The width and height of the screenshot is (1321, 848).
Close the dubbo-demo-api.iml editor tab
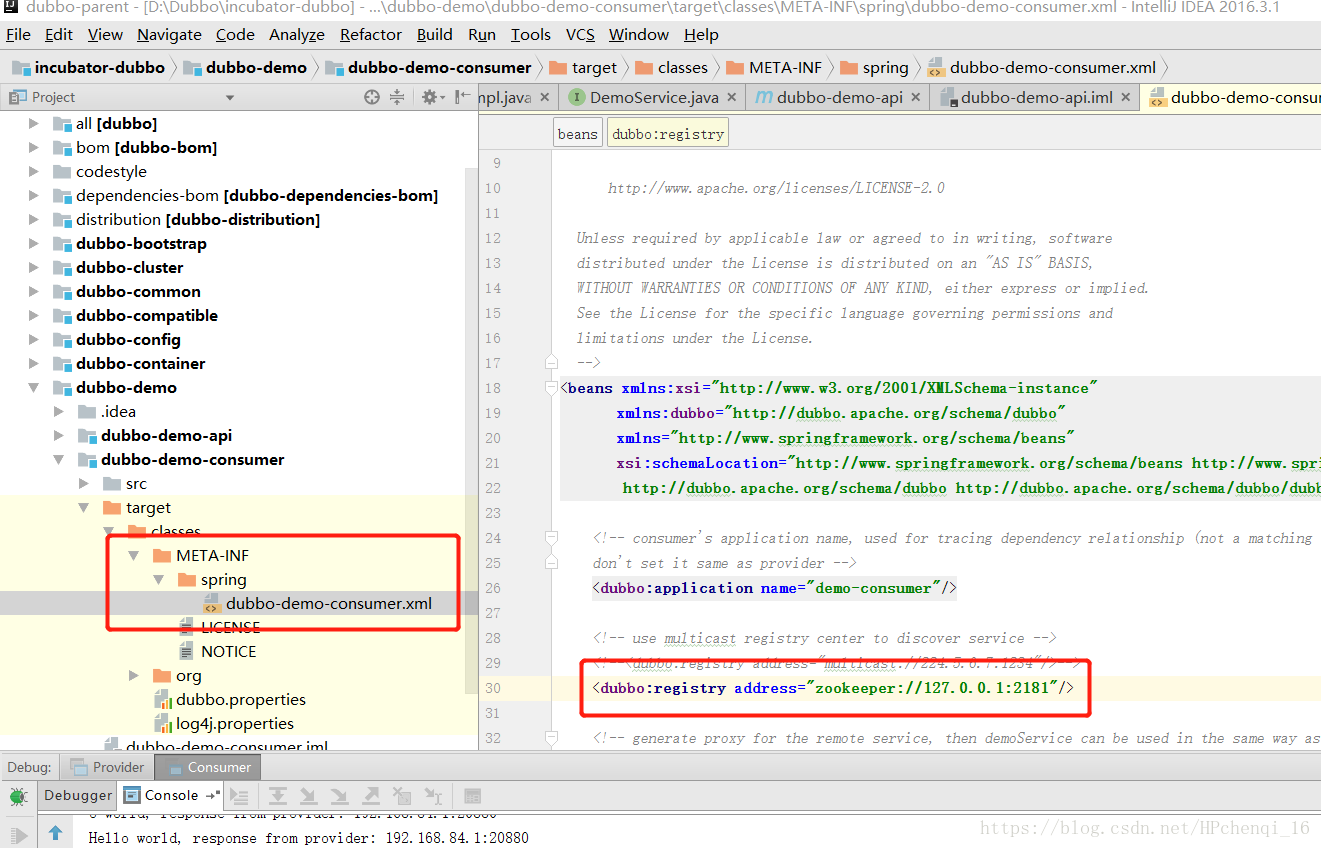[1125, 98]
